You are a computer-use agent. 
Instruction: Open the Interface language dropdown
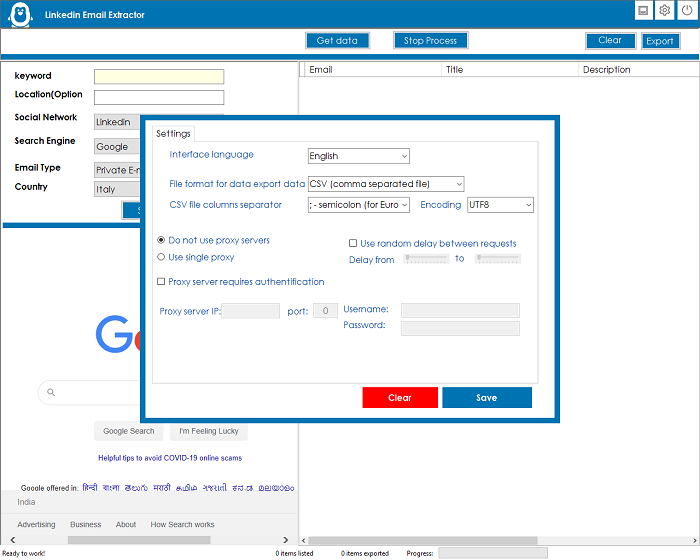[358, 156]
